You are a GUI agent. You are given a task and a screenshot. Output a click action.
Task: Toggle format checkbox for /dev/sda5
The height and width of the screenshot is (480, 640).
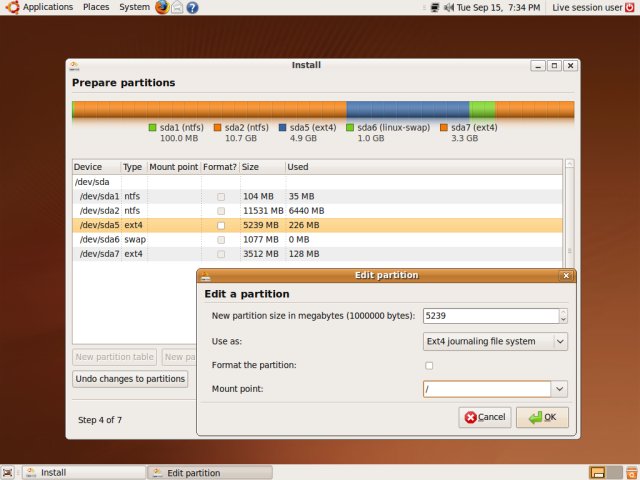point(221,225)
